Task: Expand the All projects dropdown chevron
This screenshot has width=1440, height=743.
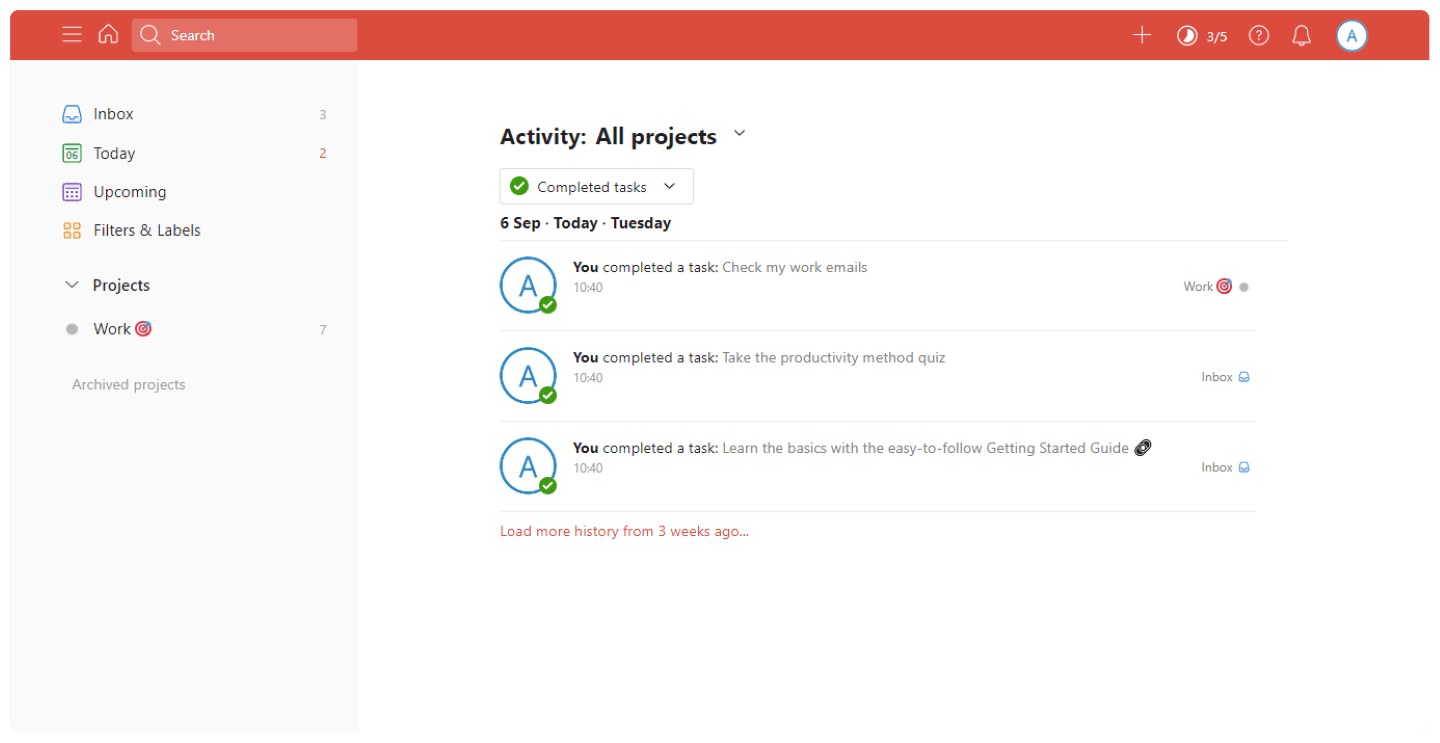Action: tap(740, 134)
